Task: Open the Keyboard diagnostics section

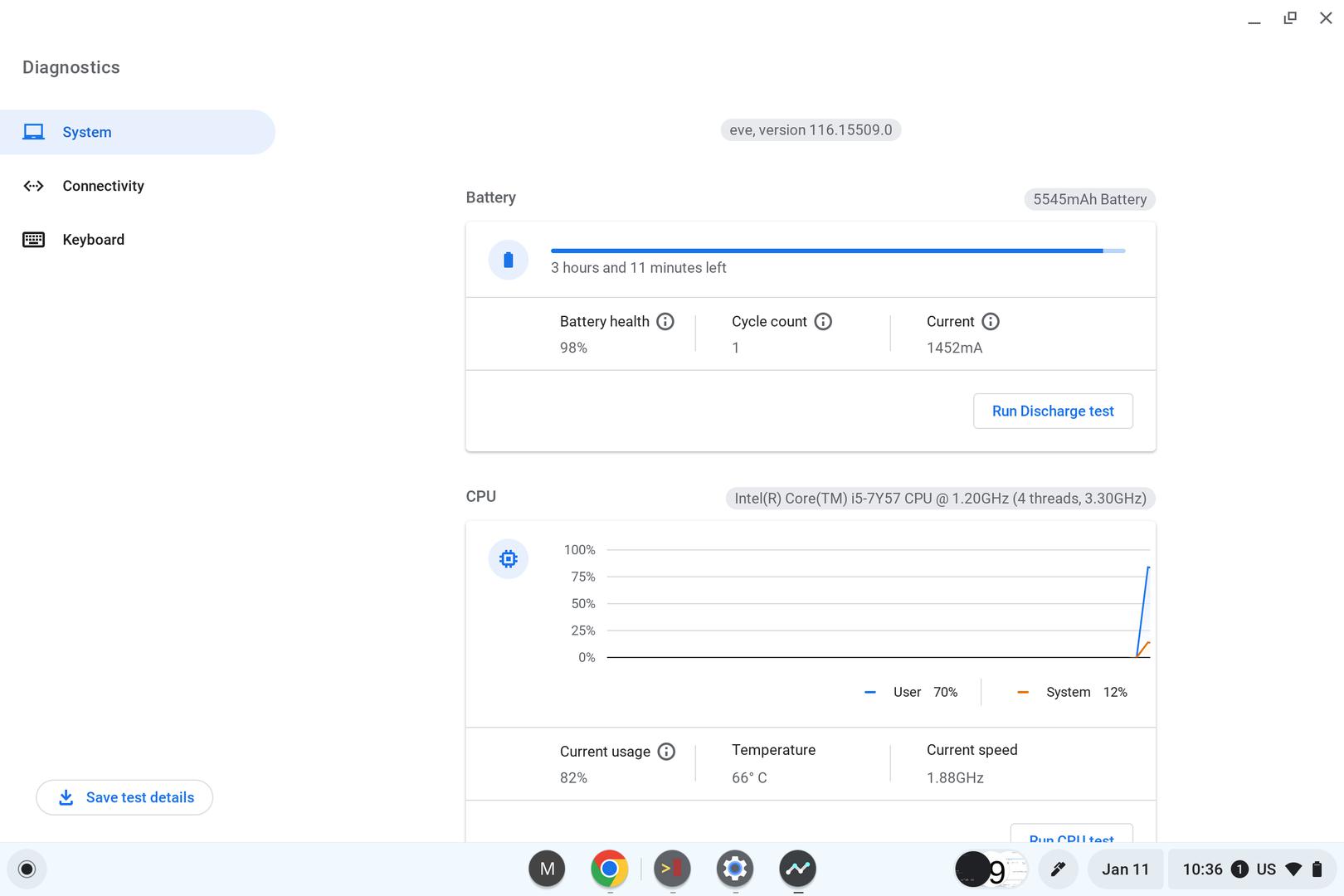Action: [x=93, y=240]
